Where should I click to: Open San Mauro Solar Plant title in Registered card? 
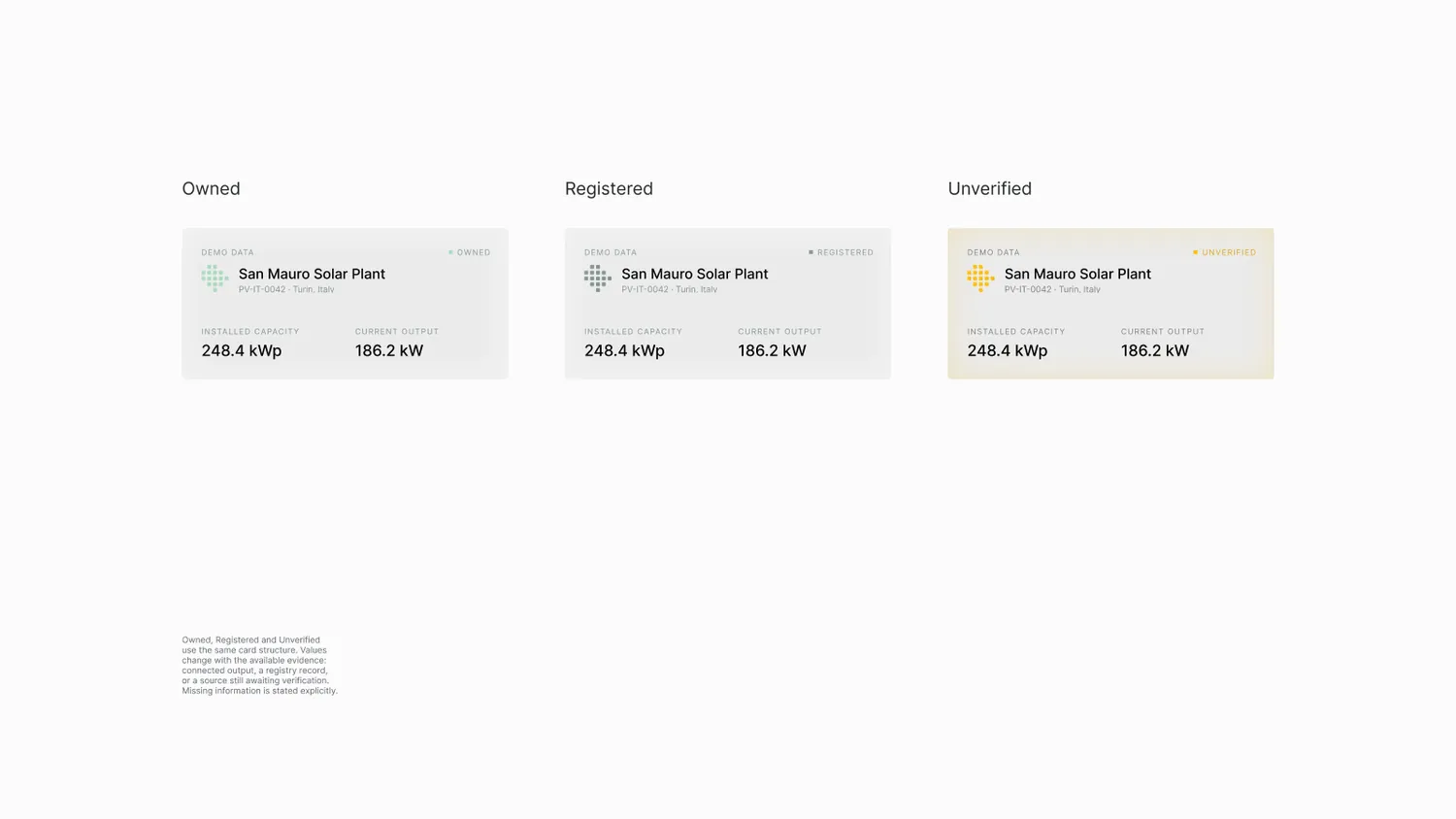coord(695,274)
